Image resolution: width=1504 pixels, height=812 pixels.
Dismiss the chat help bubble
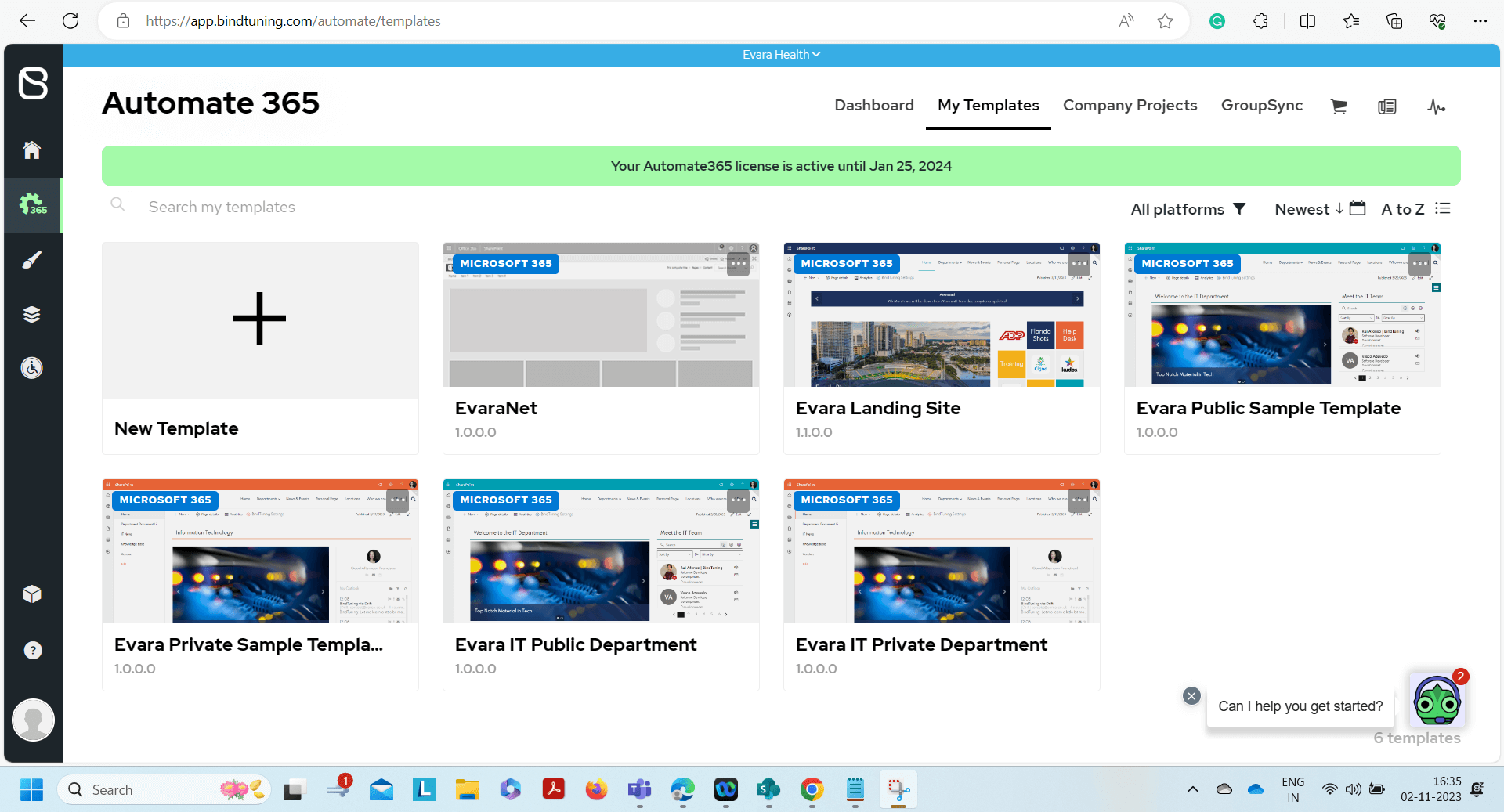tap(1191, 695)
